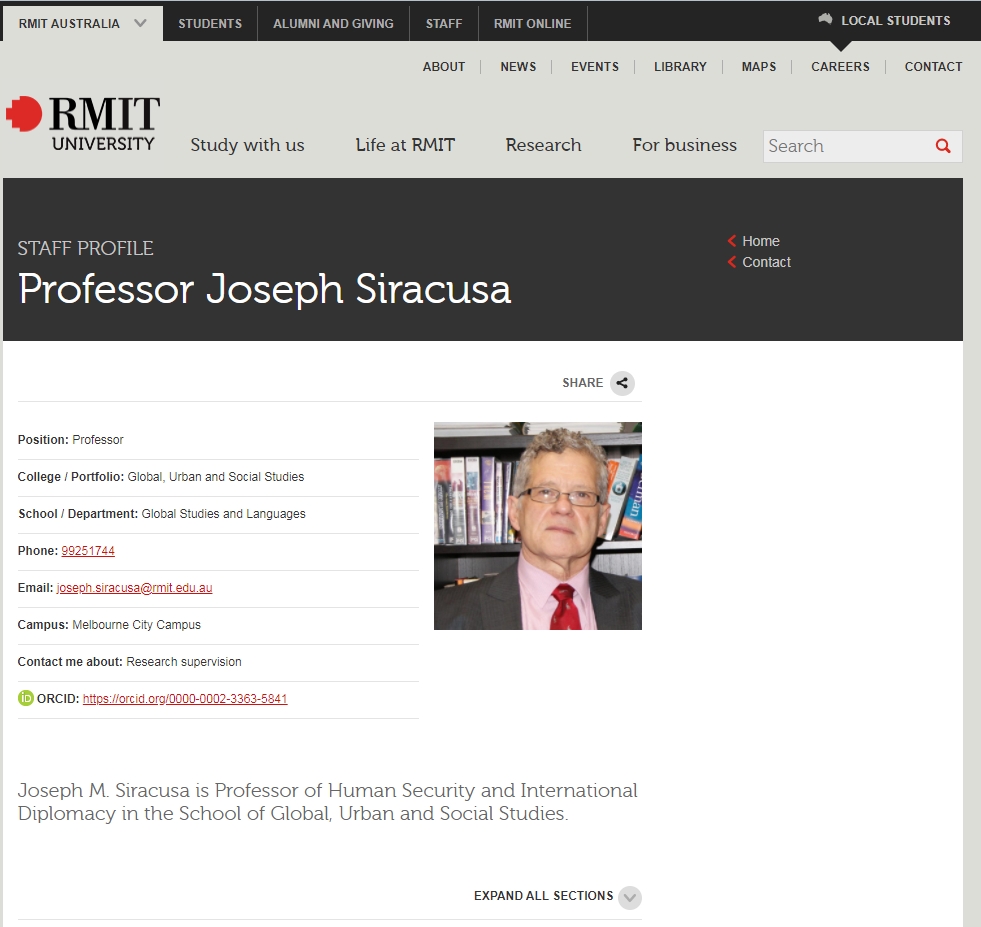
Task: Open the For business menu
Action: 684,145
